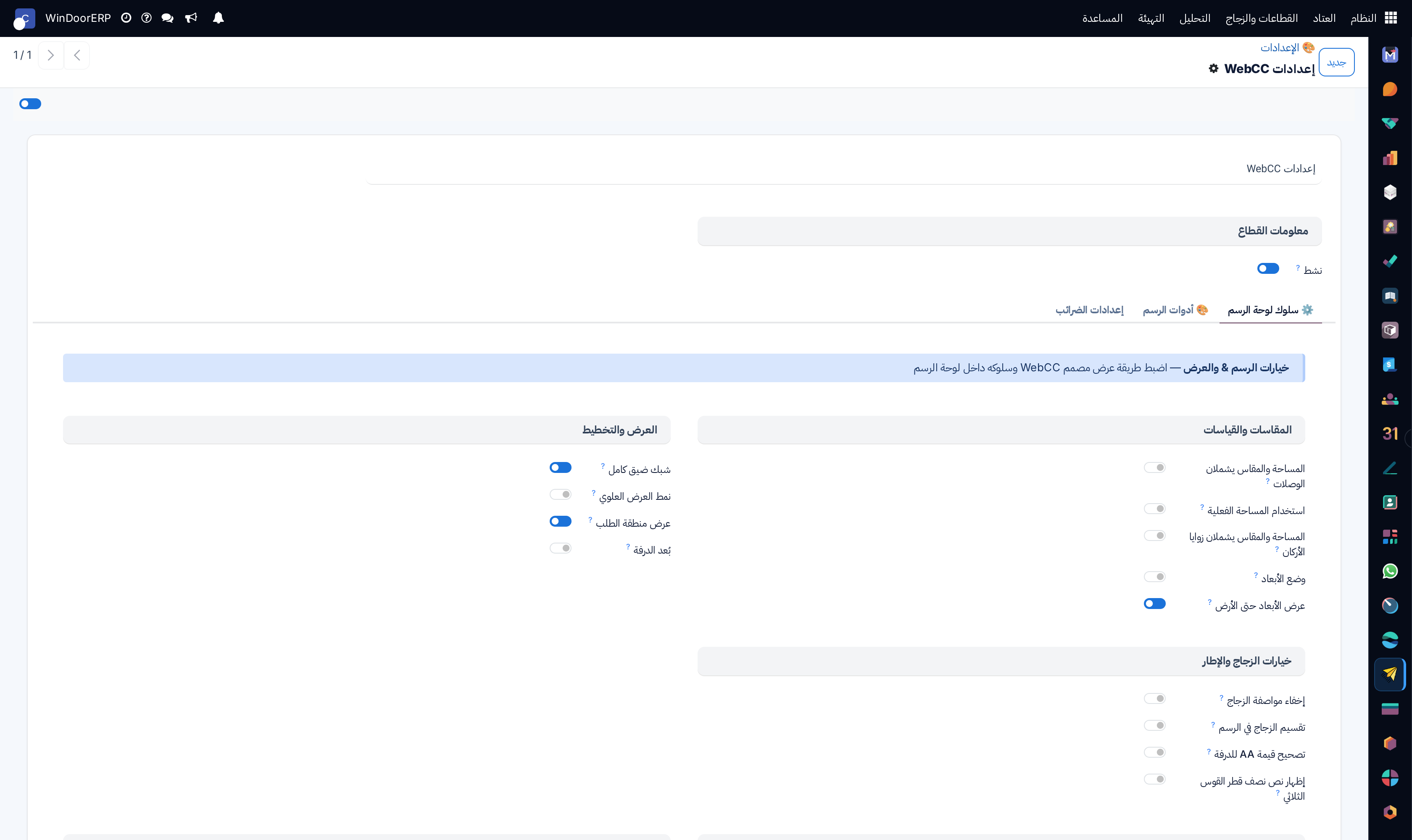Viewport: 1412px width, 840px height.
Task: Toggle عرض منطقة الطلب switch
Action: 560,521
